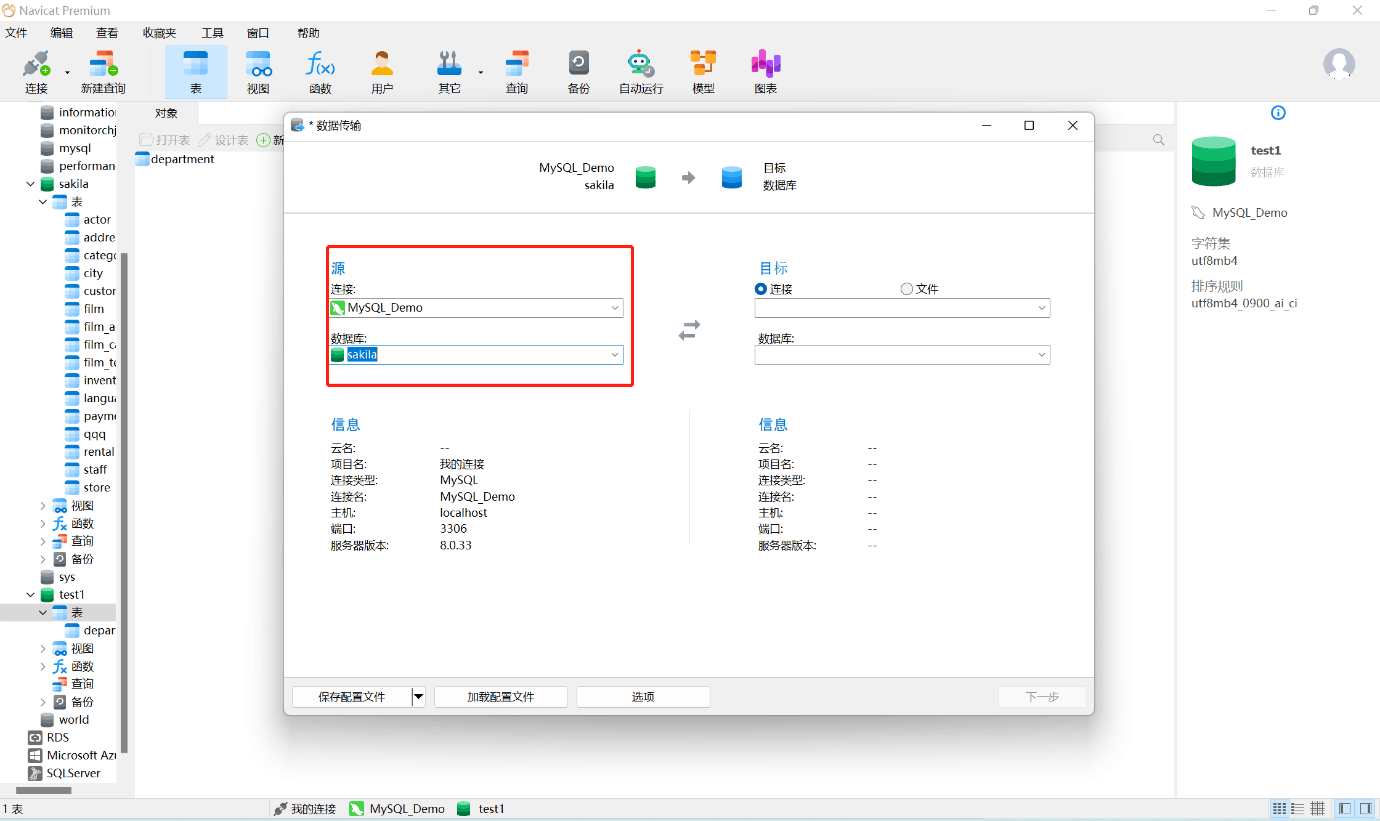Open the source MySQL_Demo connection dropdown
The image size is (1380, 821).
[x=477, y=308]
